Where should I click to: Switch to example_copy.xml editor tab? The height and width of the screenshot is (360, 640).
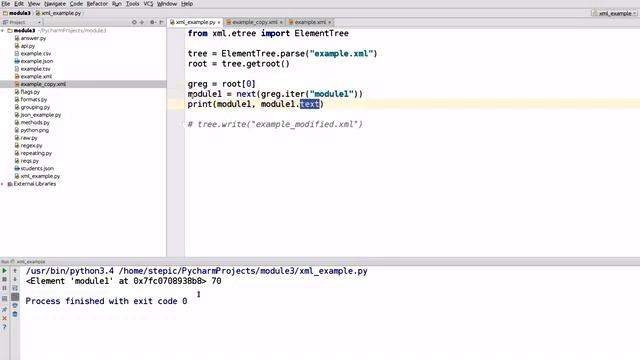pyautogui.click(x=255, y=22)
